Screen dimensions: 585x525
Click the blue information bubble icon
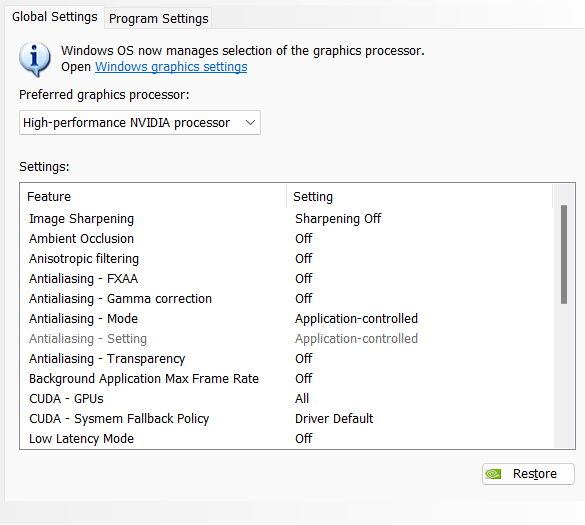coord(35,59)
